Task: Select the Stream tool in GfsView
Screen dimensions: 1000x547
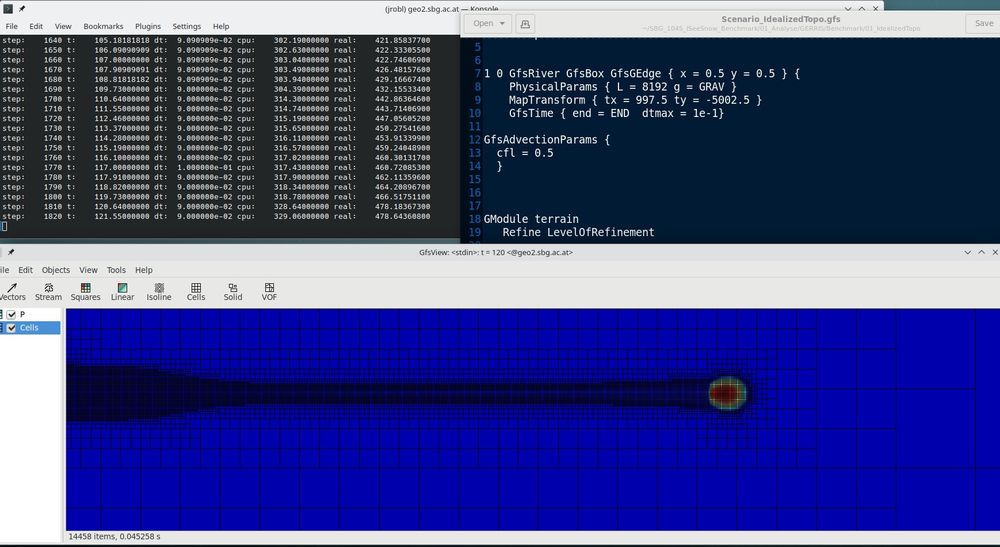Action: tap(48, 292)
